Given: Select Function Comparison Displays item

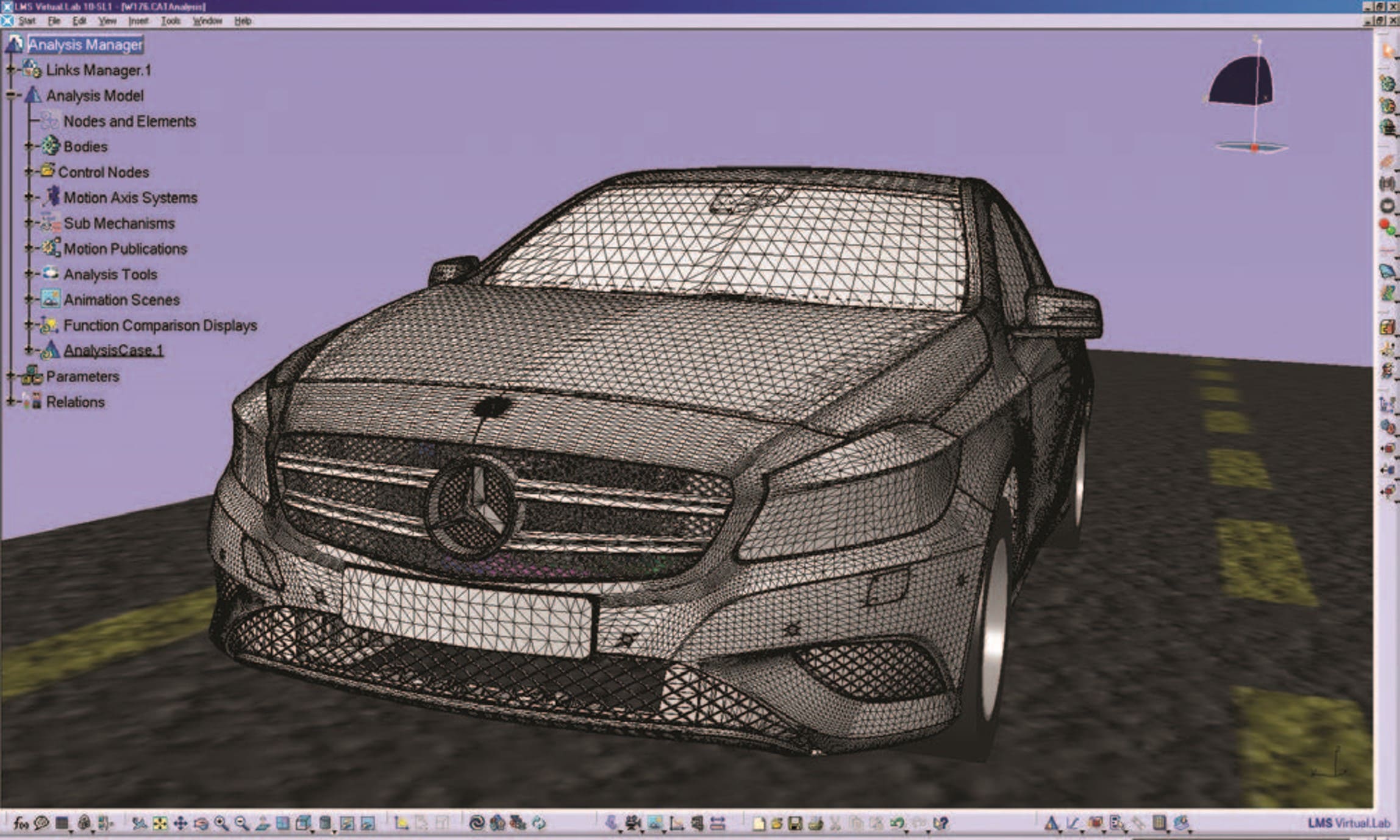Looking at the screenshot, I should click(x=160, y=325).
